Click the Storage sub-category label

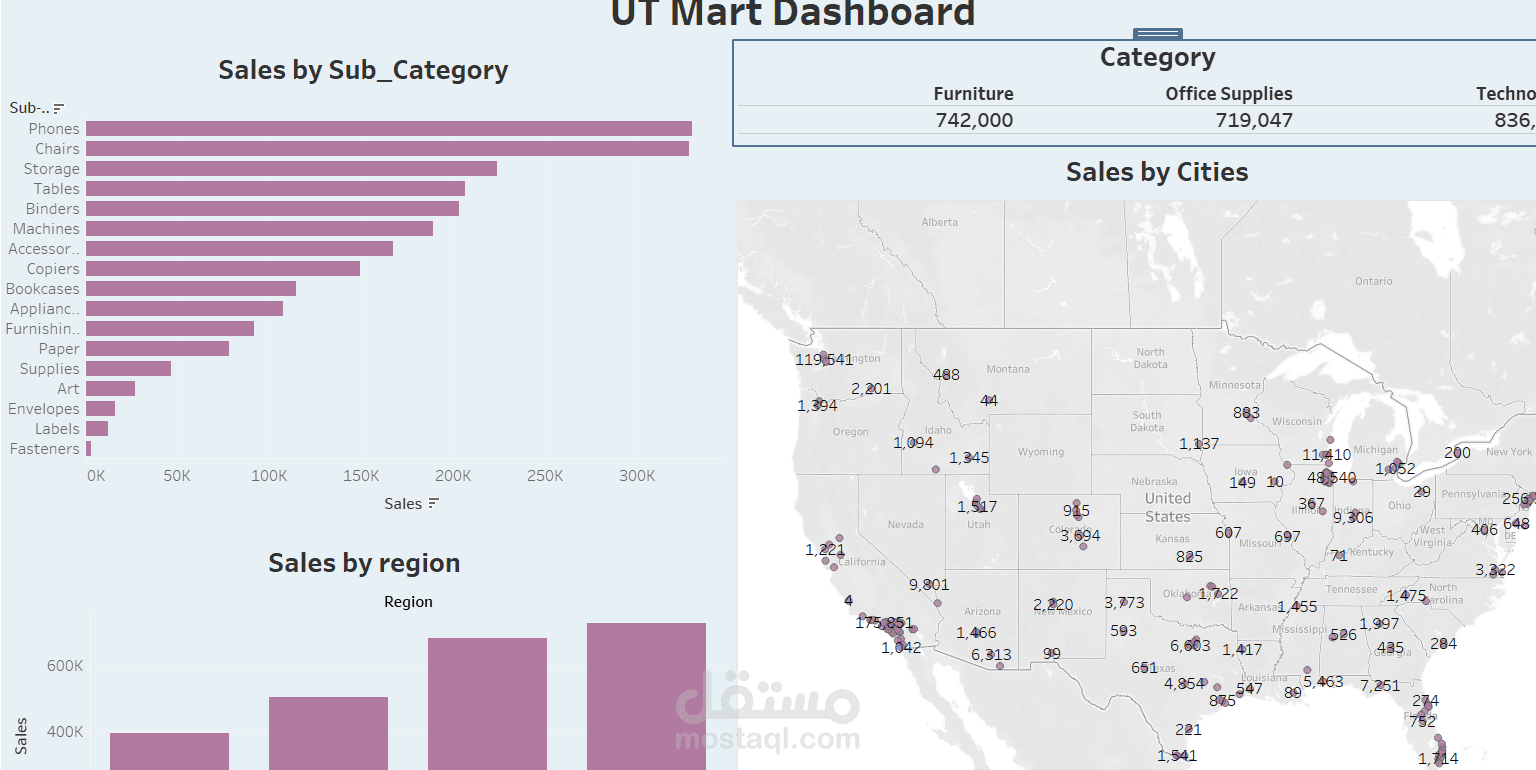(52, 169)
